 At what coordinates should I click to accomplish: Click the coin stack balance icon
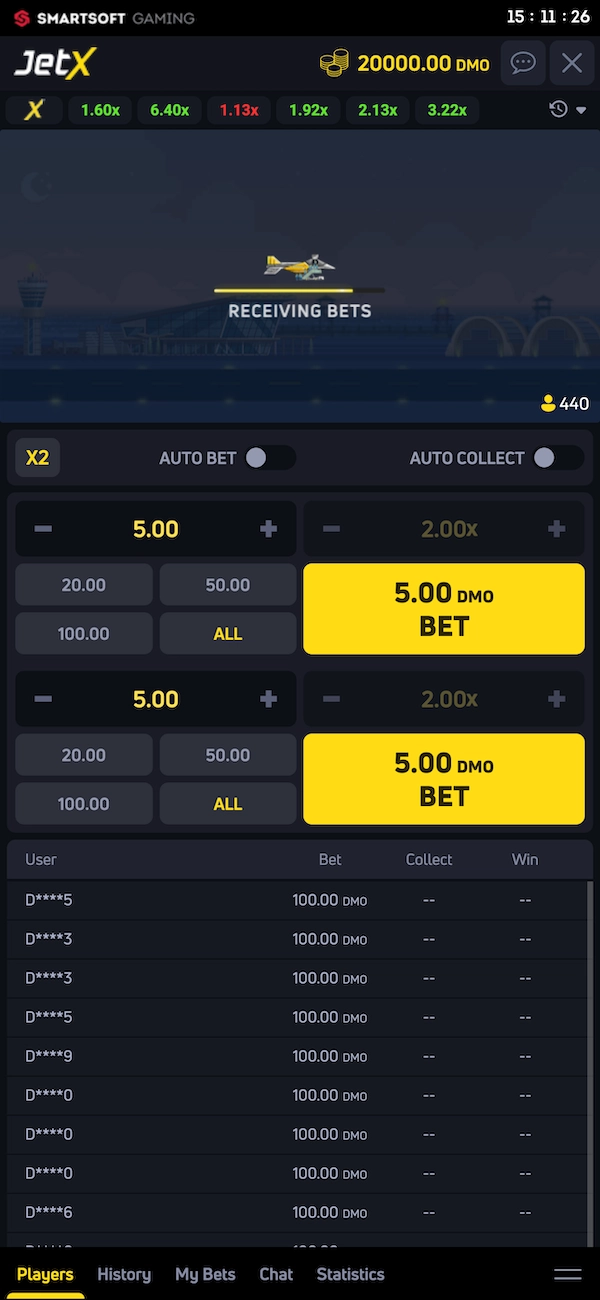(x=335, y=62)
